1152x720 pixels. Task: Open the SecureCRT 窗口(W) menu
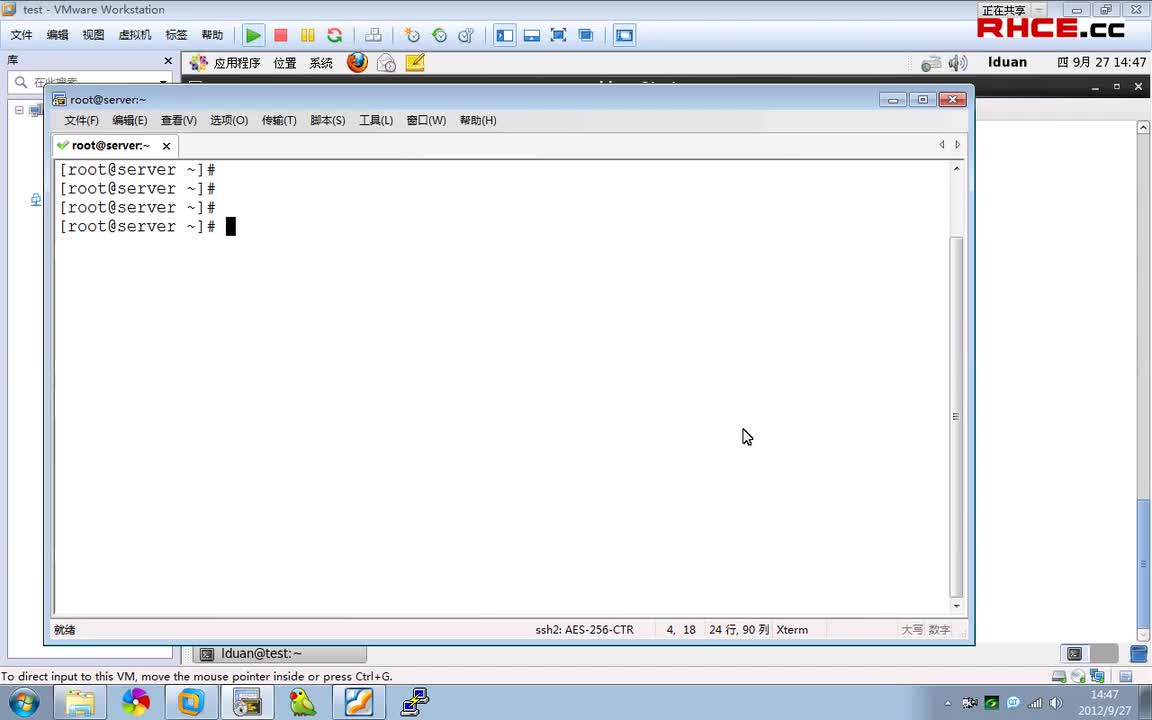click(x=426, y=120)
